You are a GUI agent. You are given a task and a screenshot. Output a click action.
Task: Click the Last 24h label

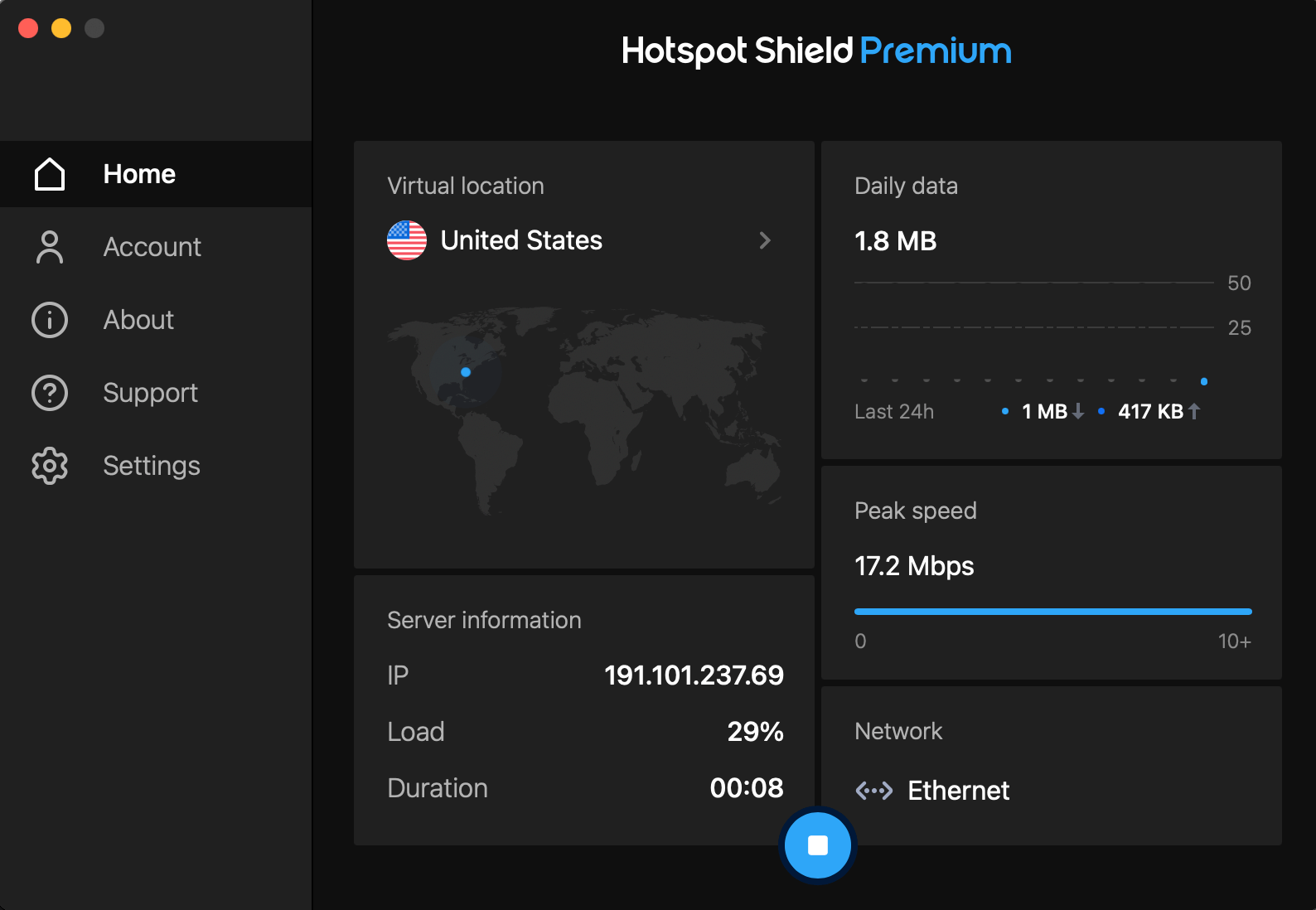point(894,412)
